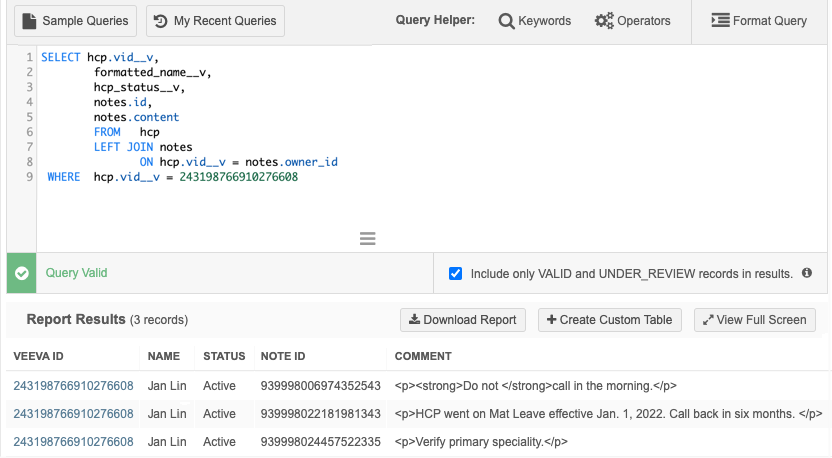Click the green Query Valid checkmark icon

[21, 273]
